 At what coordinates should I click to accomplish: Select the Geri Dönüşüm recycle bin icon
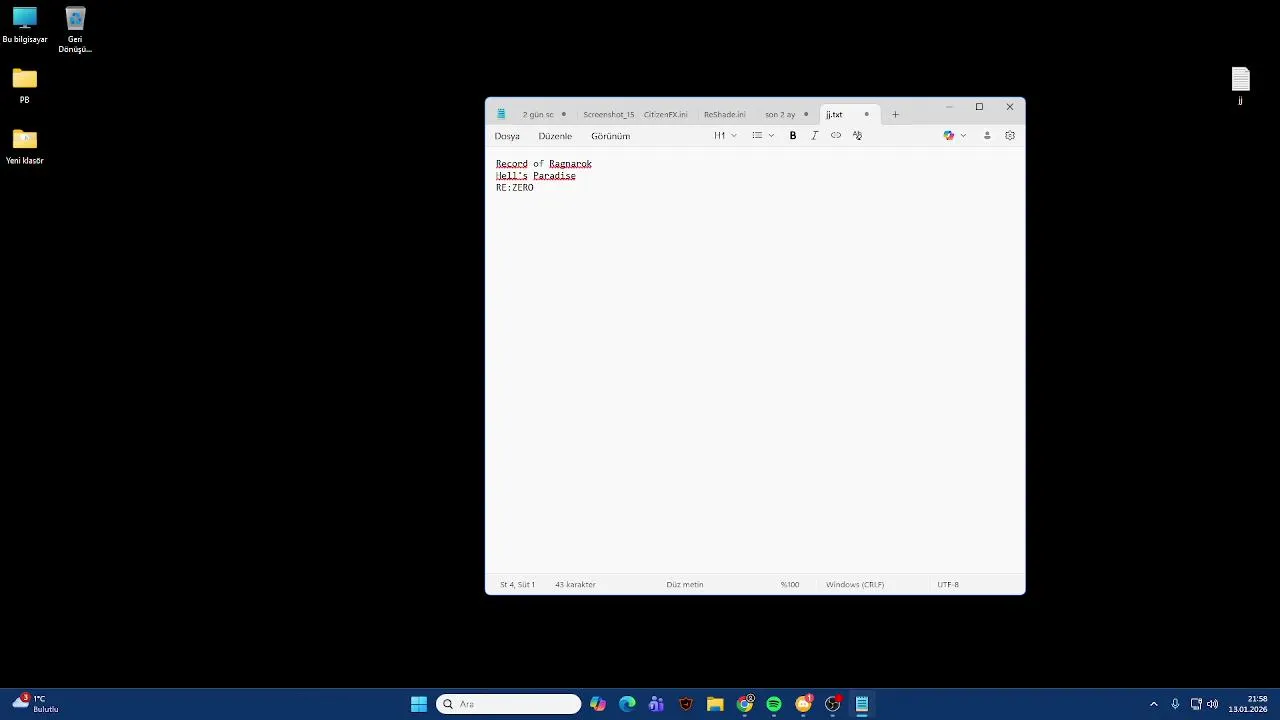tap(75, 30)
